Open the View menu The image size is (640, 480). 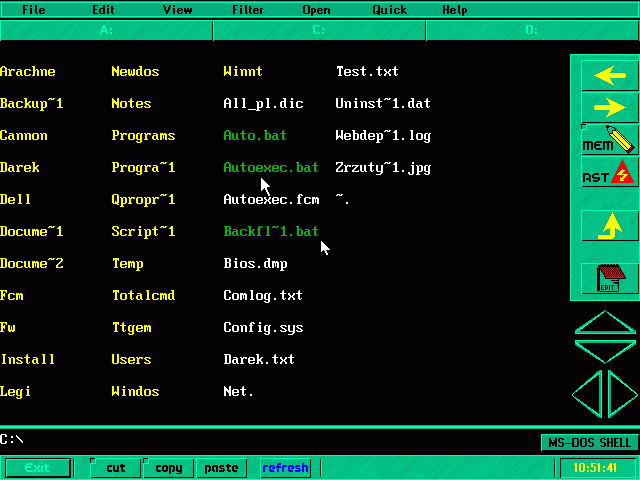point(178,9)
